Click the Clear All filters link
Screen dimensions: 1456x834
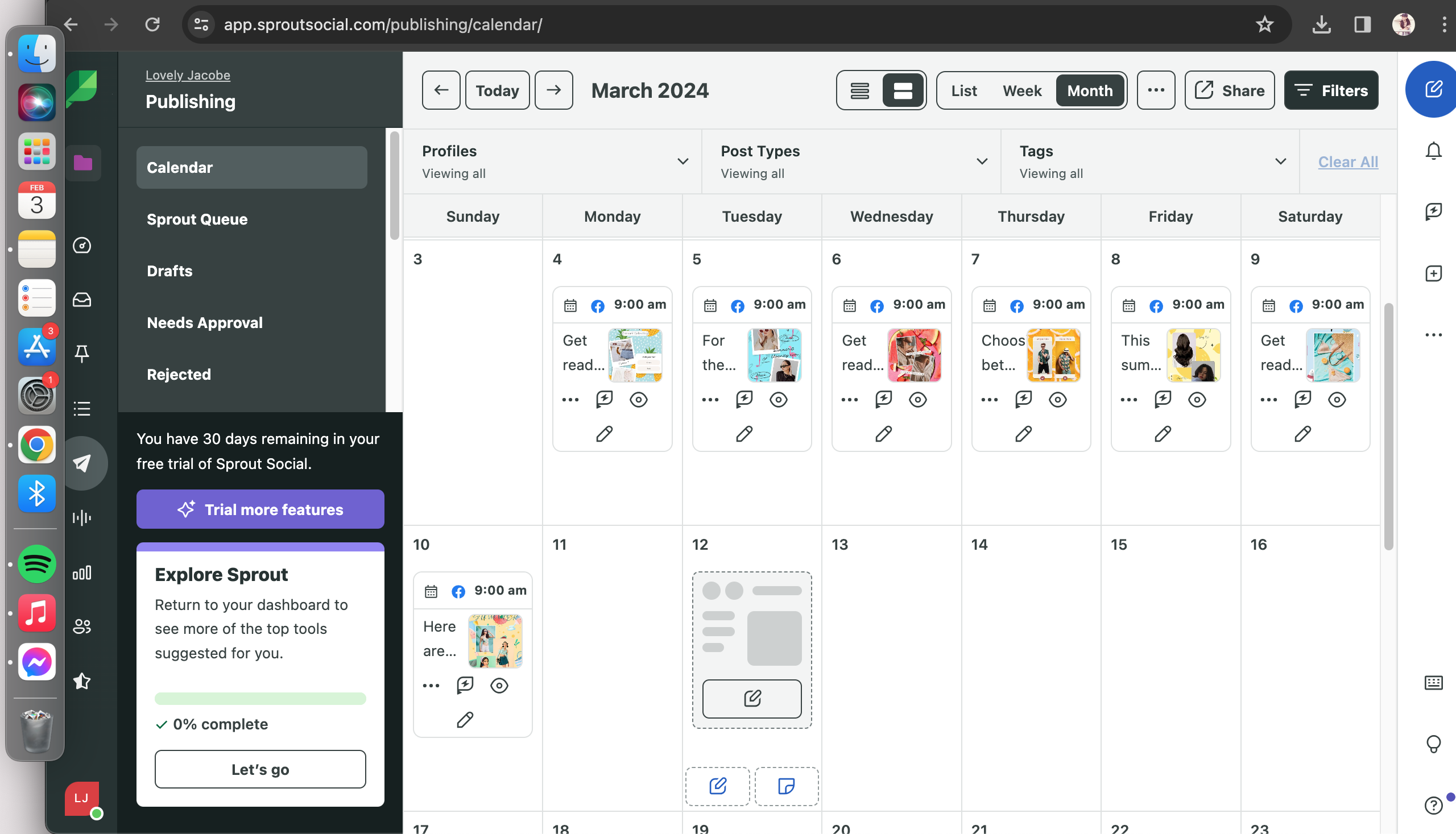[1348, 161]
